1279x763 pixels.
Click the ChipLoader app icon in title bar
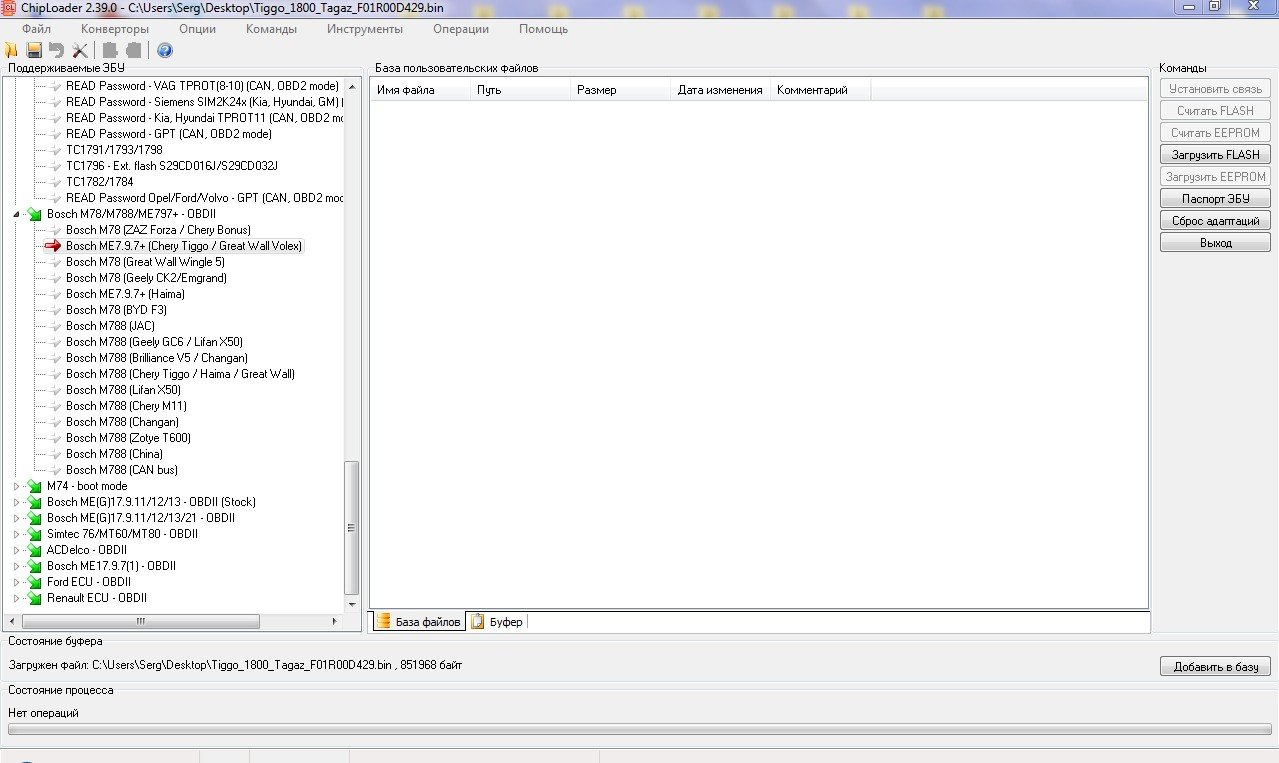point(9,7)
